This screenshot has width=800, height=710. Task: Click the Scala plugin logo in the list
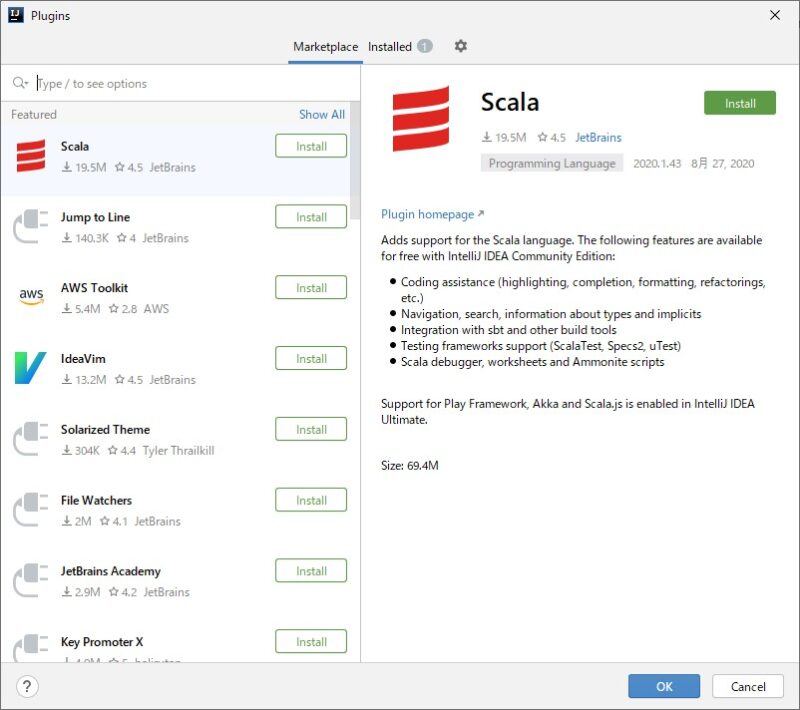[x=31, y=156]
